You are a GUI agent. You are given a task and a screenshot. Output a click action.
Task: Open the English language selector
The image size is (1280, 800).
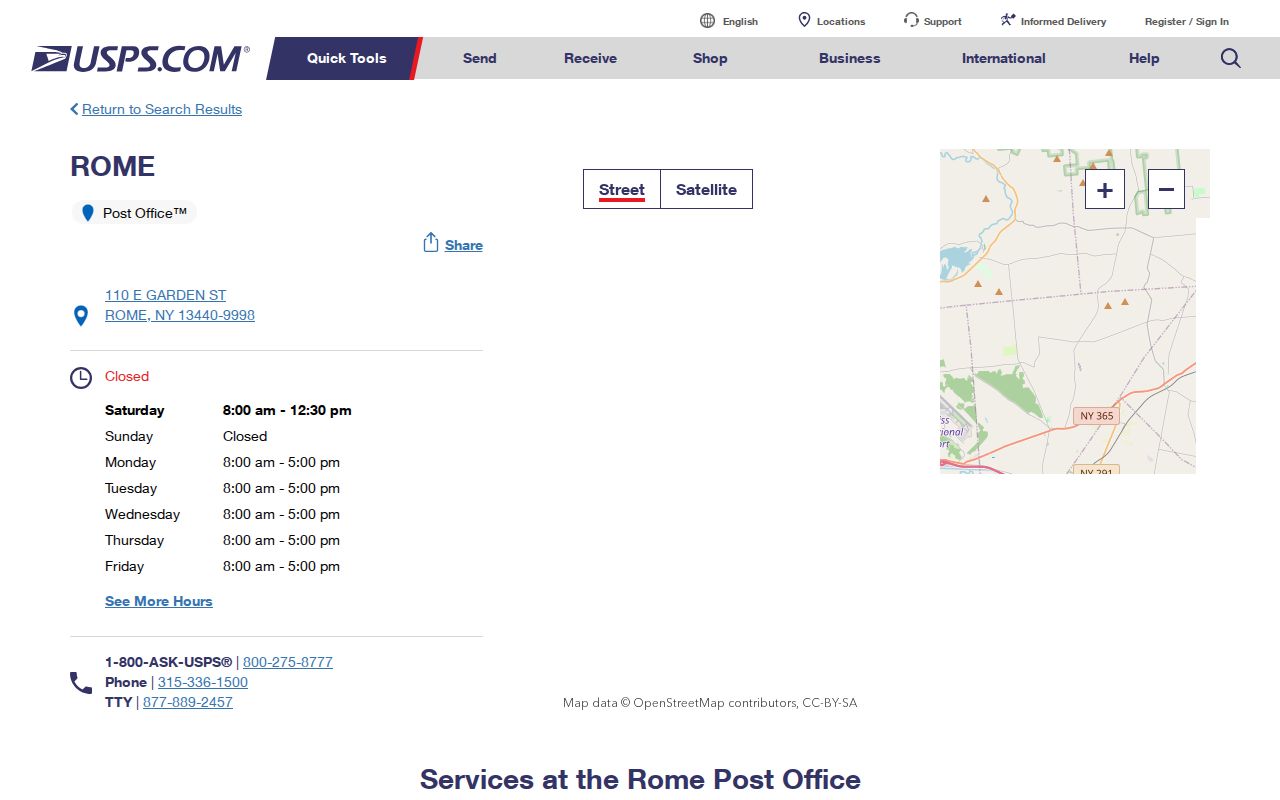(x=740, y=21)
